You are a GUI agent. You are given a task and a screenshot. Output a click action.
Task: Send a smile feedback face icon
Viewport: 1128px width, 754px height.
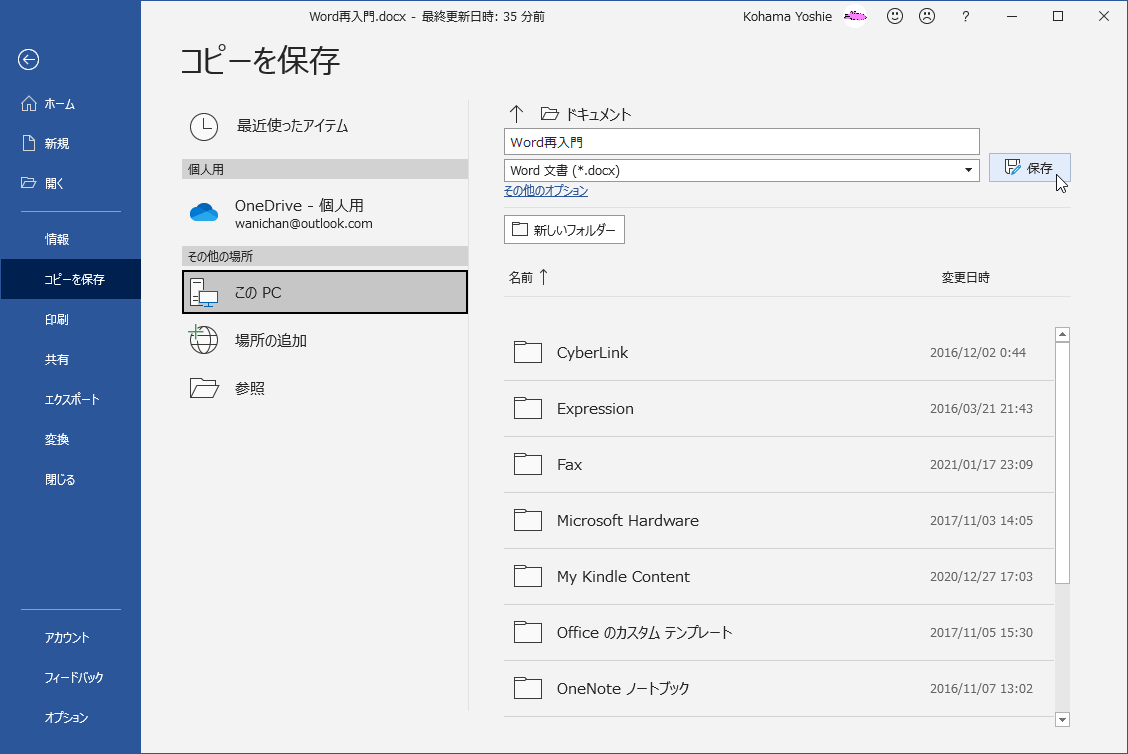[x=894, y=16]
